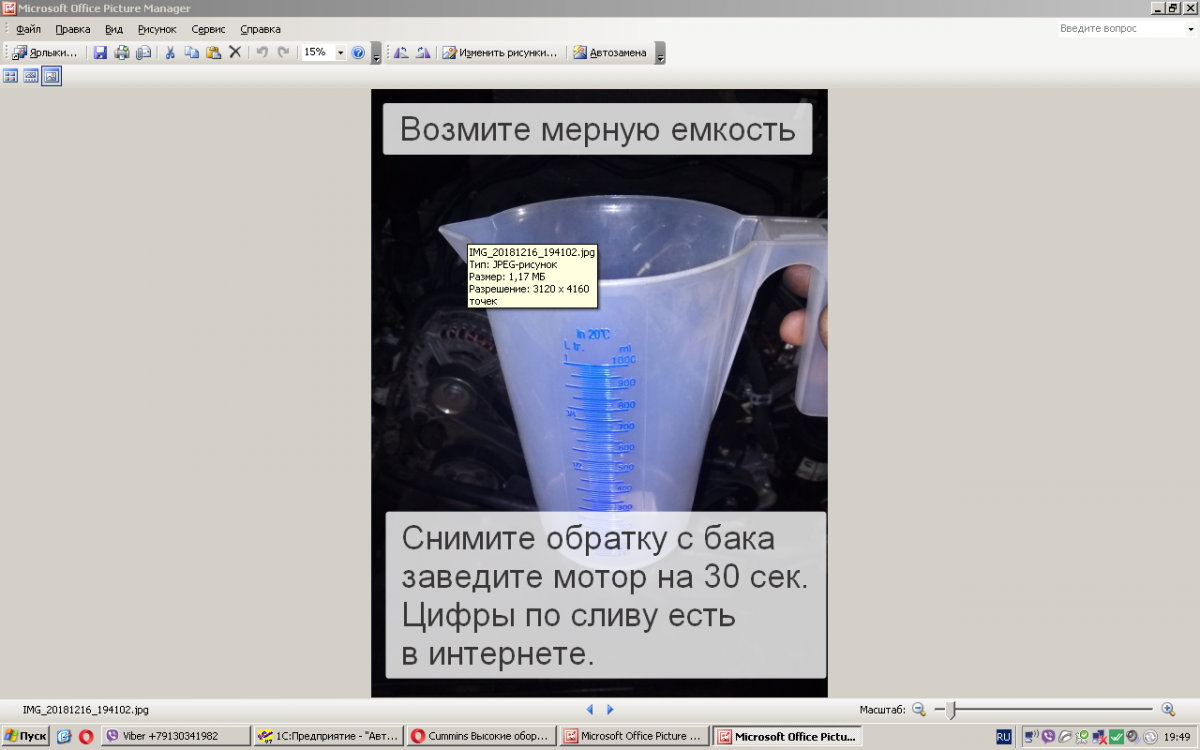Click the Изменить рисунки button

(500, 53)
